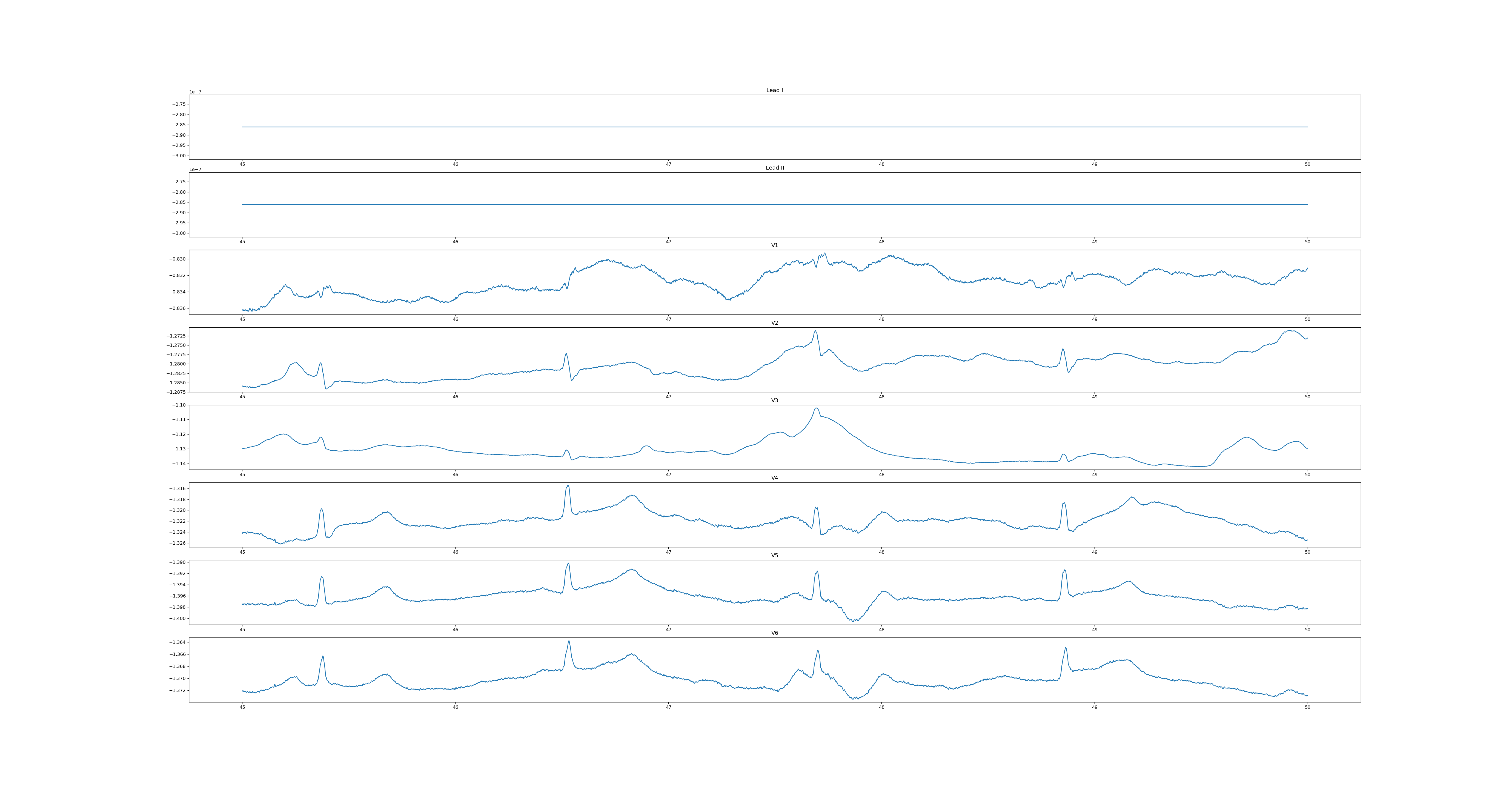Viewport: 1512px width, 789px height.
Task: Click the -0.836 y-axis label on V1
Action: point(177,308)
